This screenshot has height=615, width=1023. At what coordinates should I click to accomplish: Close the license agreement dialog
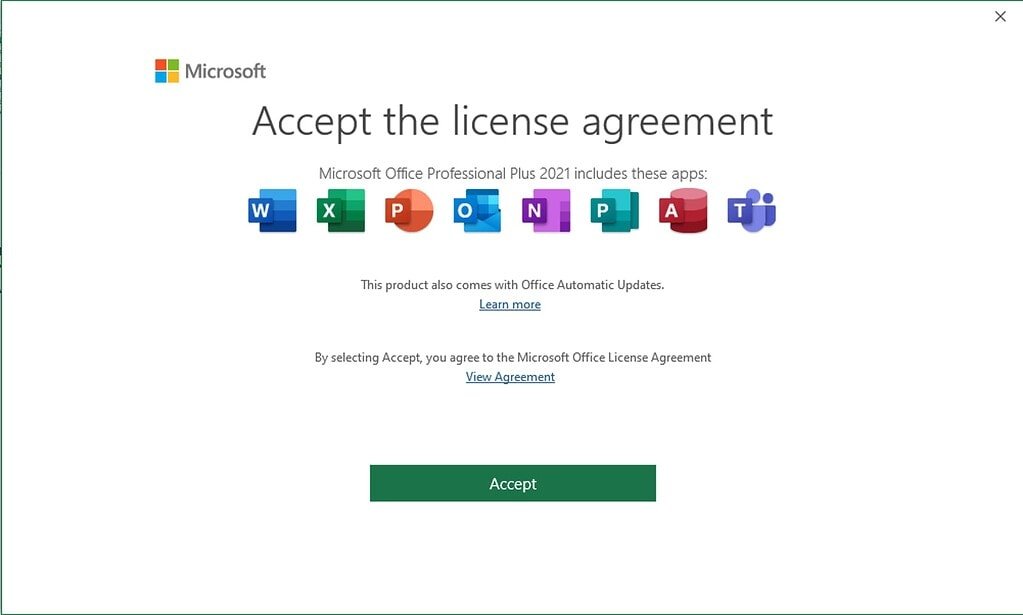click(x=1000, y=16)
